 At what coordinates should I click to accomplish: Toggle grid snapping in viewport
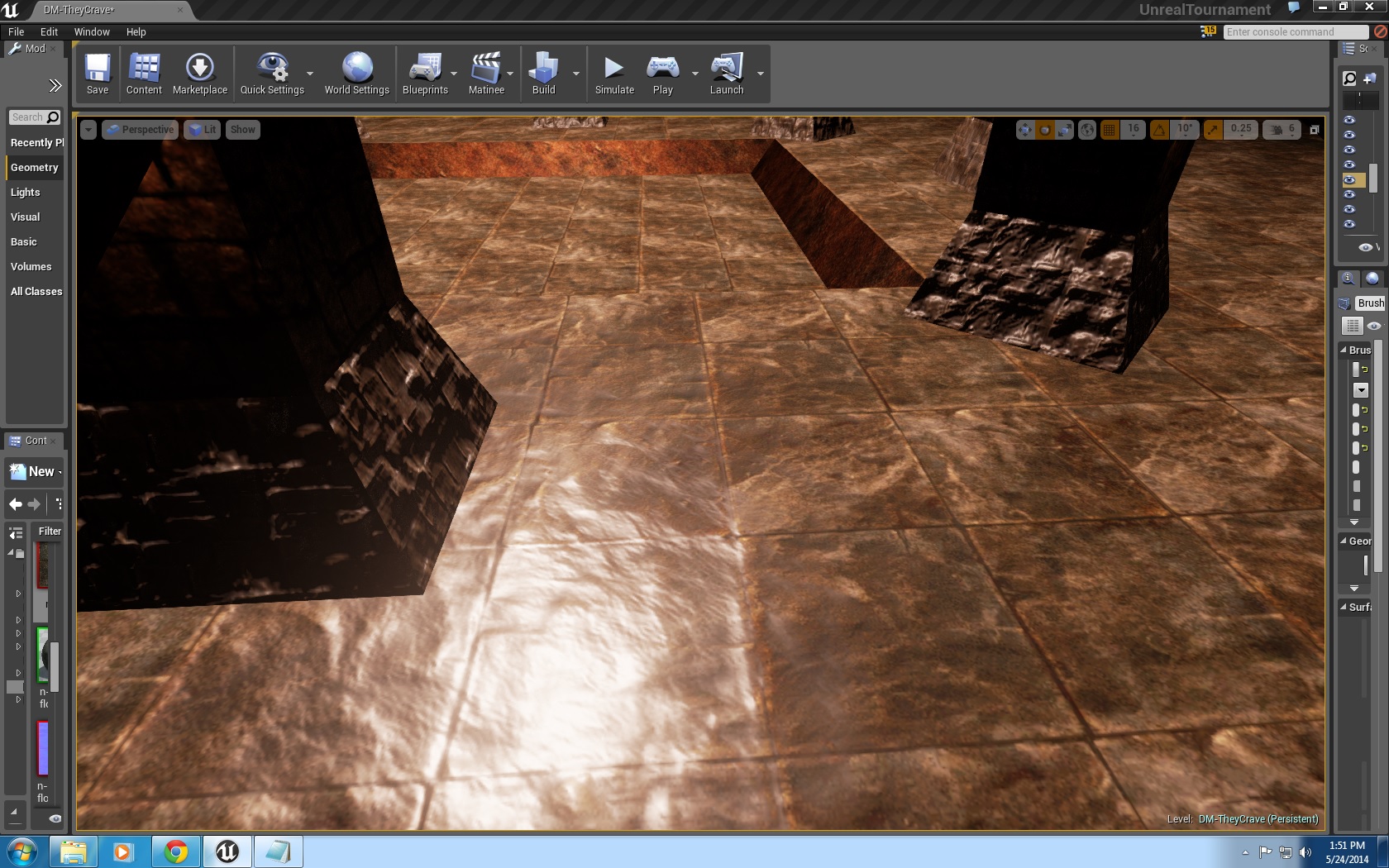pyautogui.click(x=1110, y=130)
